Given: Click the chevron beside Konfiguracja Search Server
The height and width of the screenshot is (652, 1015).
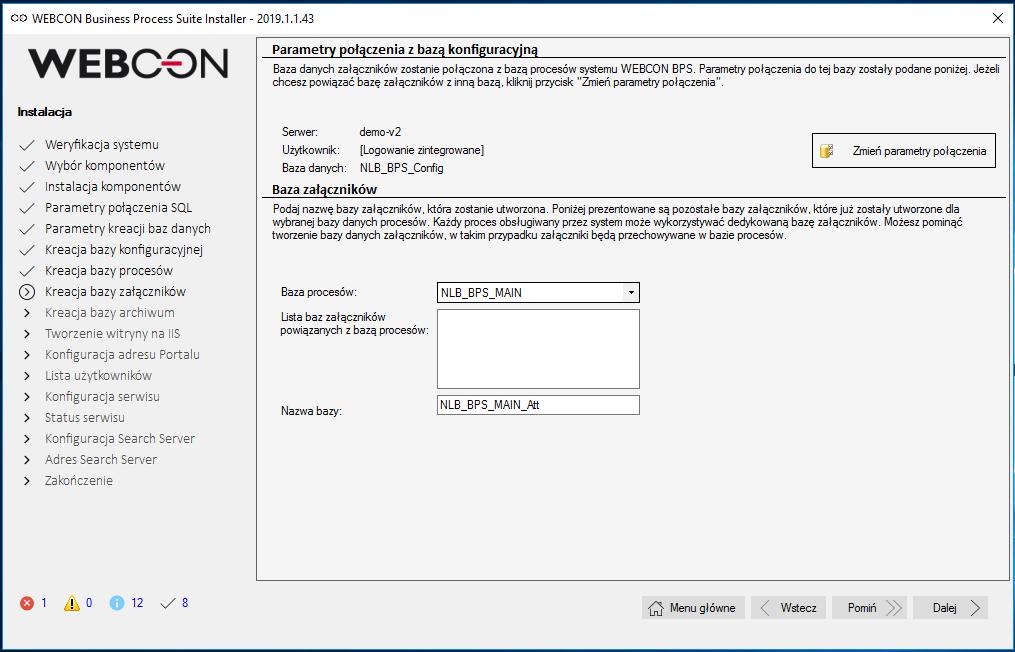Looking at the screenshot, I should tap(27, 439).
